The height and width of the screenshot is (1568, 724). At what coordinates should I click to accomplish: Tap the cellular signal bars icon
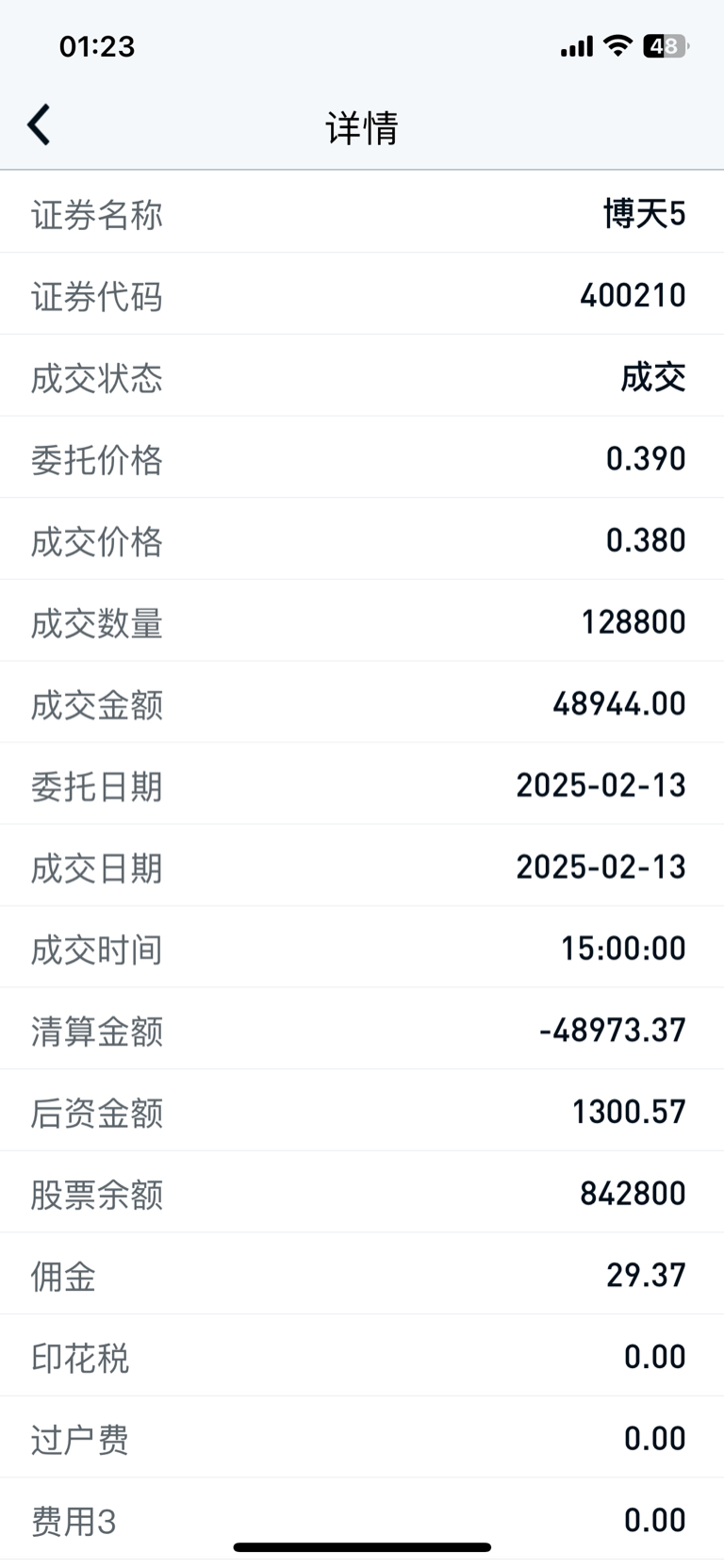click(x=577, y=46)
